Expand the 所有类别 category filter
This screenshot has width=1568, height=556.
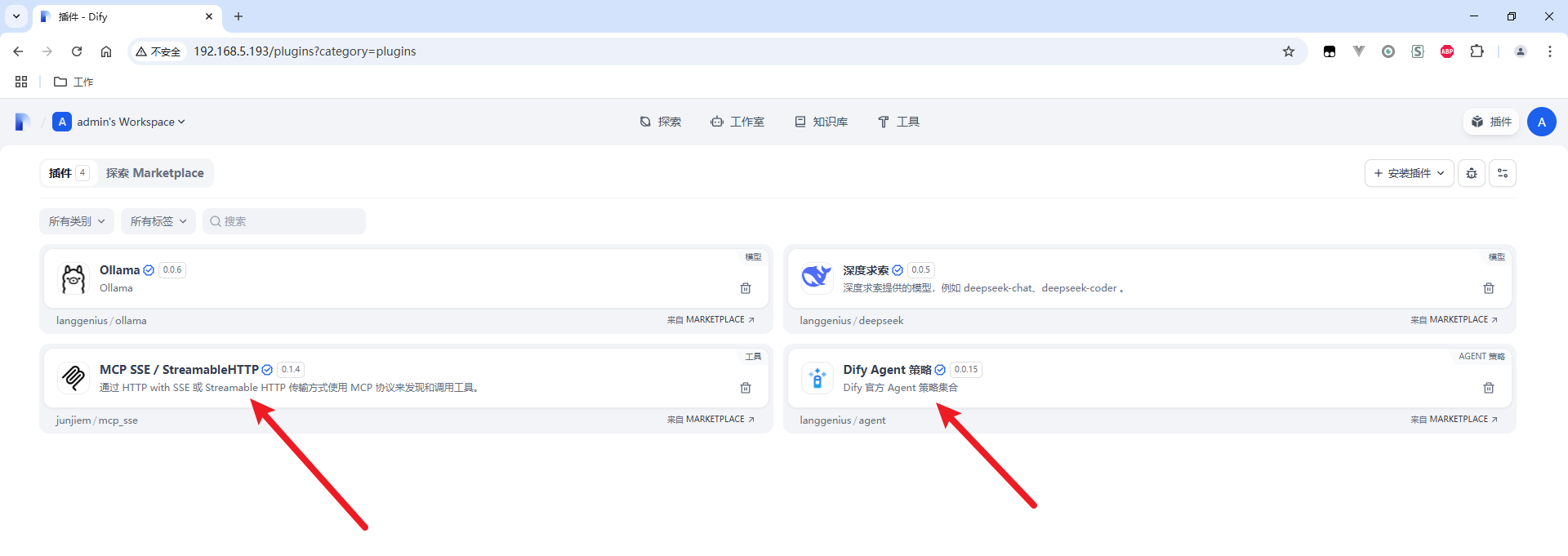click(77, 221)
